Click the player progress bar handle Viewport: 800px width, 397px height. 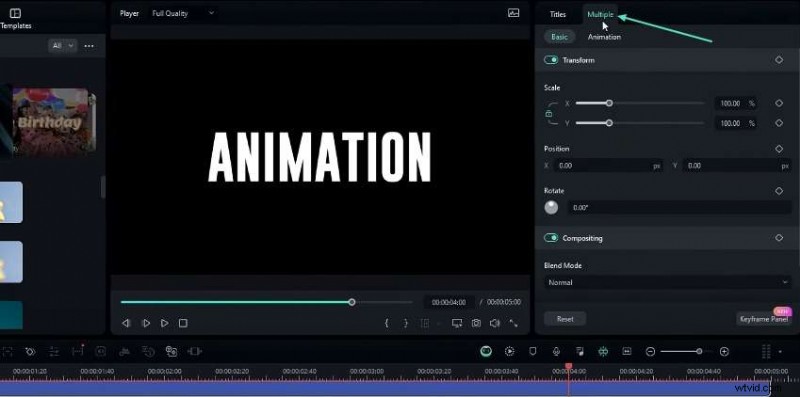[x=352, y=302]
